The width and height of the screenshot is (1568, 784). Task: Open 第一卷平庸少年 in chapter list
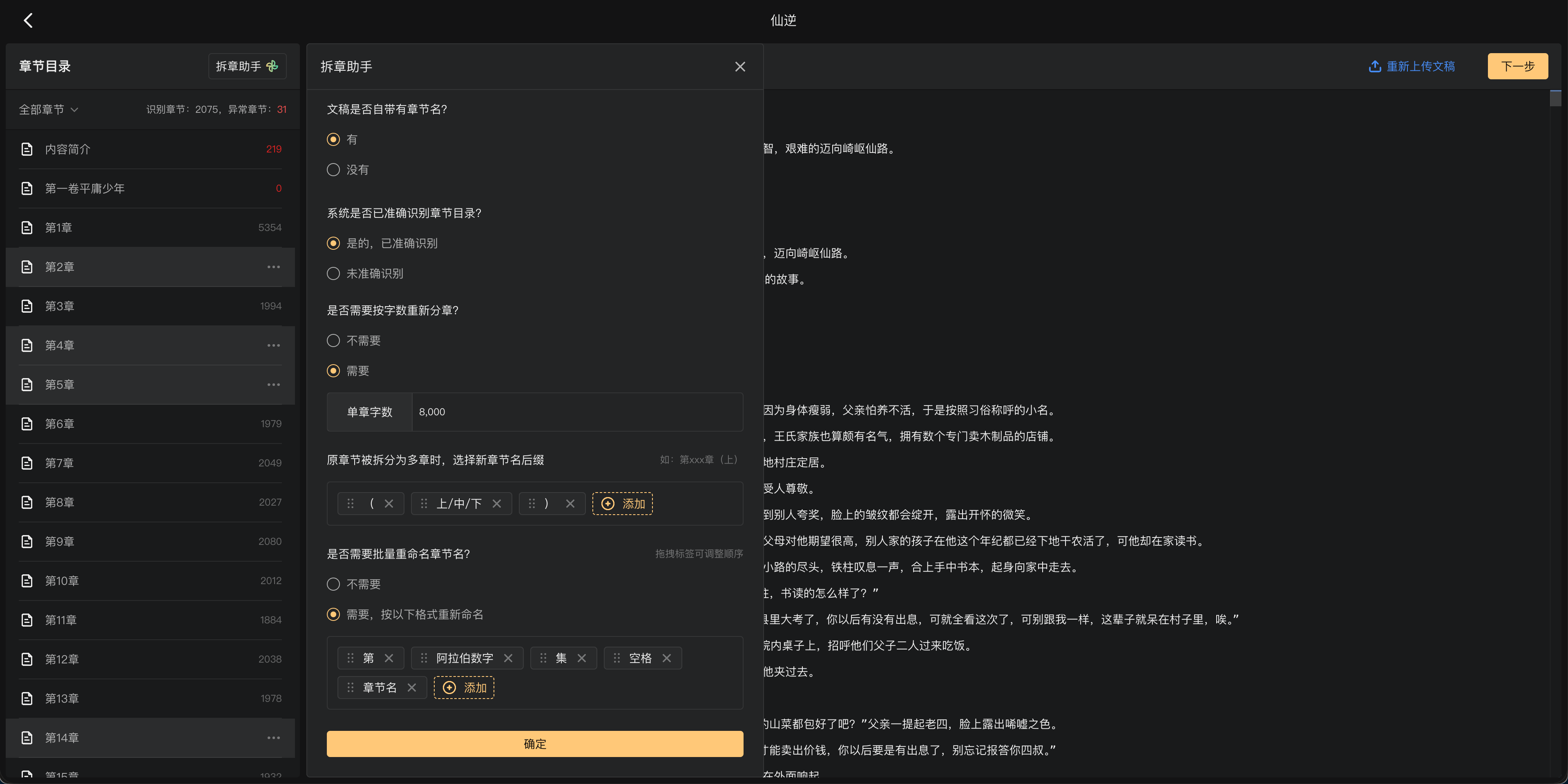pos(150,188)
